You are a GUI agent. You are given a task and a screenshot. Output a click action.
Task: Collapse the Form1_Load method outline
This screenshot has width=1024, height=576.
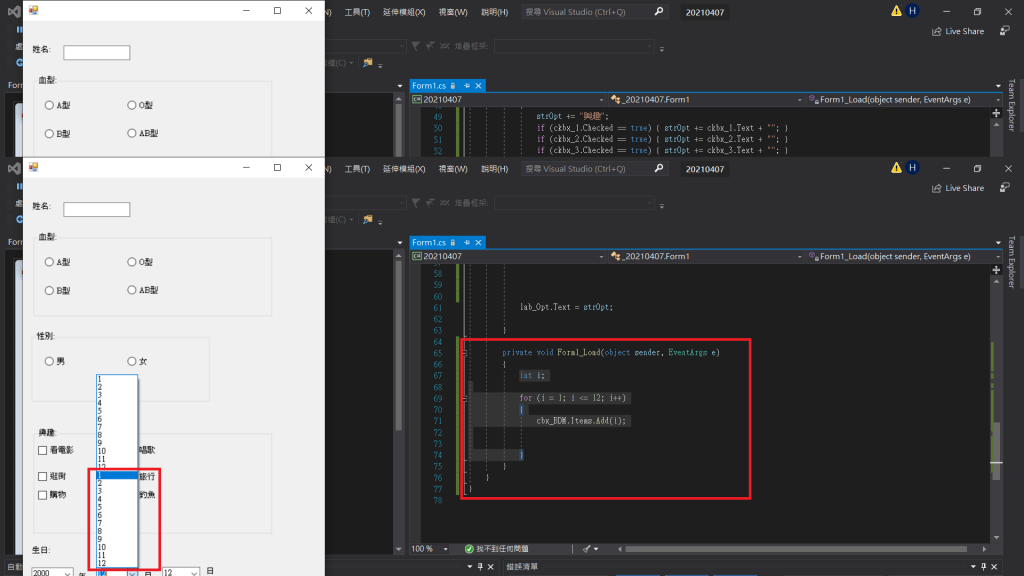(x=464, y=353)
